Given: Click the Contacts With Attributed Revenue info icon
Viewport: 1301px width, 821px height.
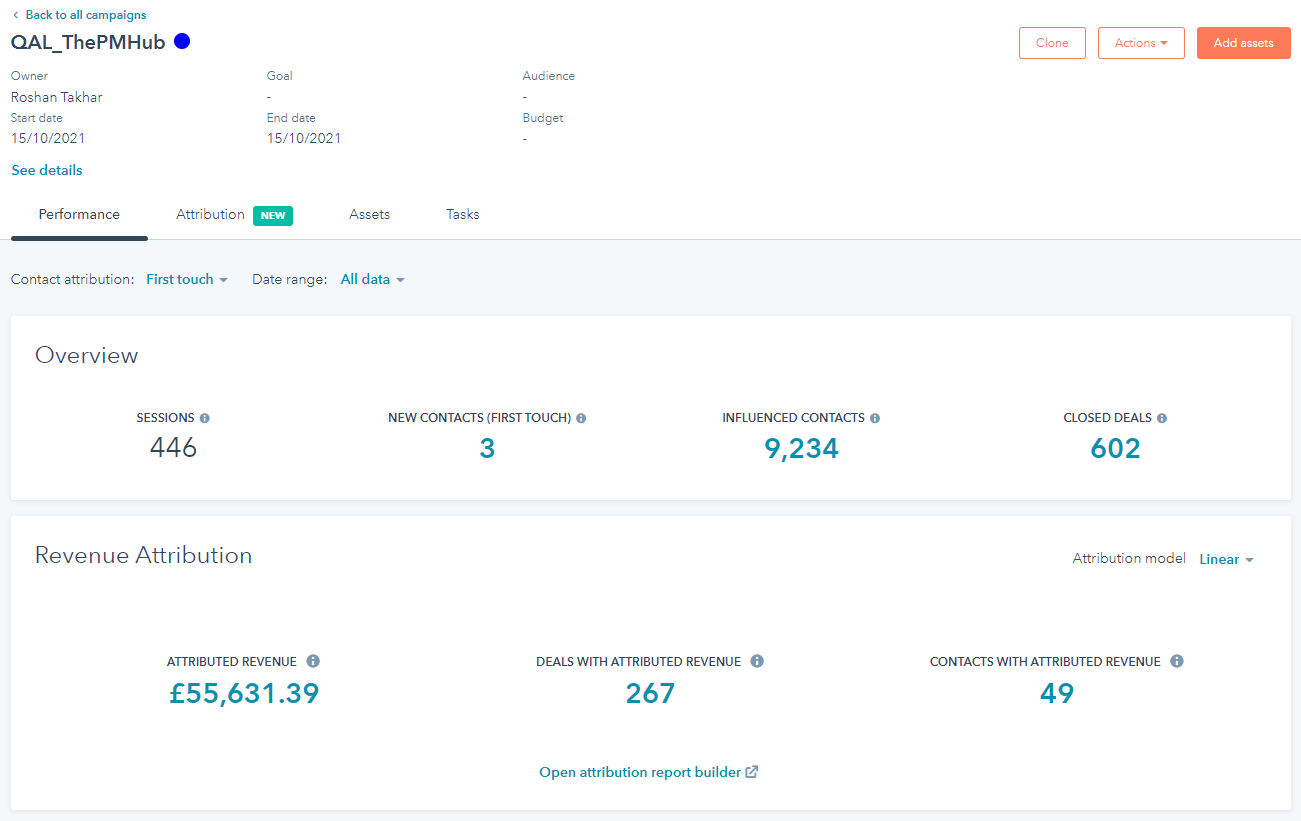Looking at the screenshot, I should (1177, 661).
